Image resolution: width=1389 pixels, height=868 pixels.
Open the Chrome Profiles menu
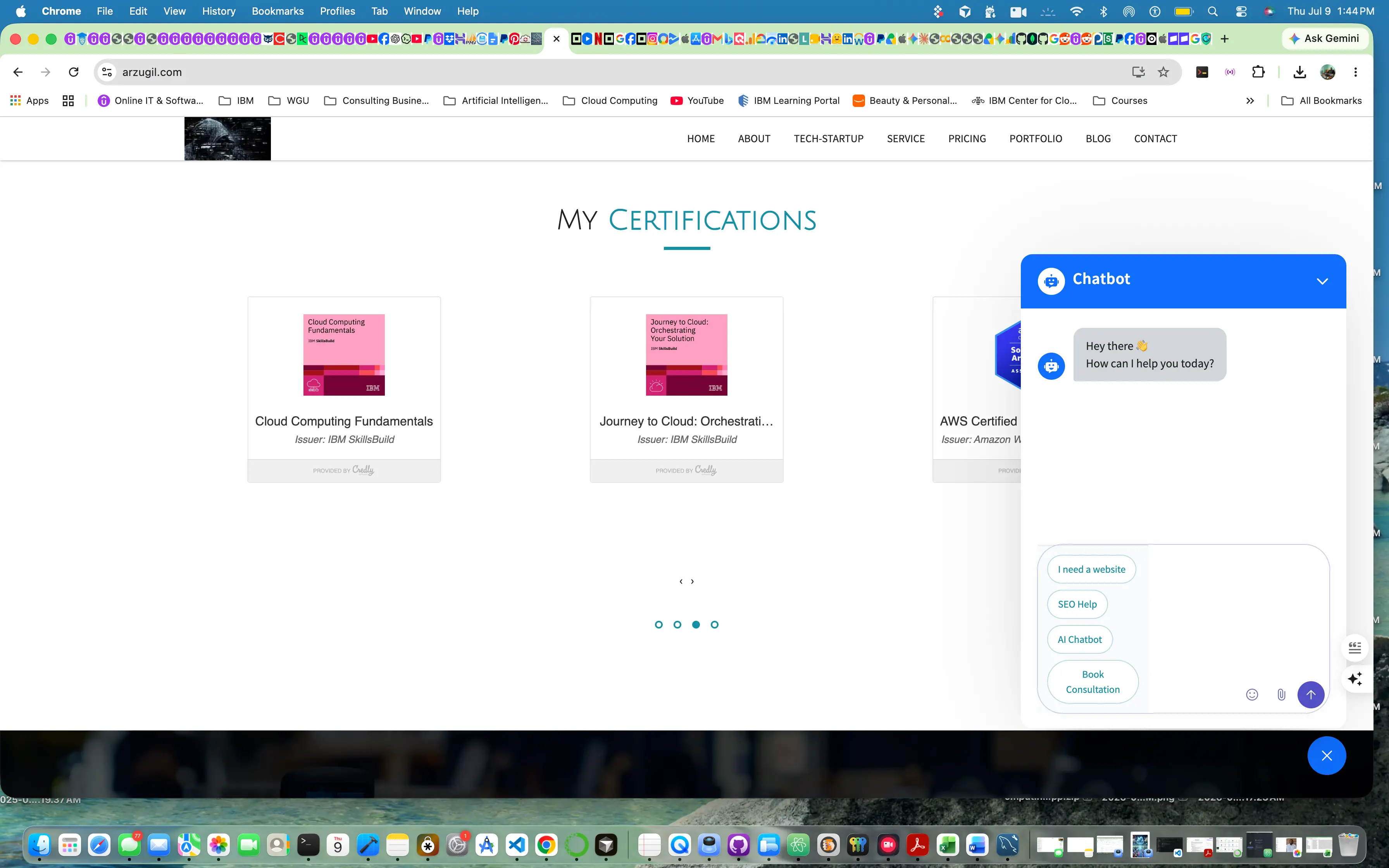[338, 11]
